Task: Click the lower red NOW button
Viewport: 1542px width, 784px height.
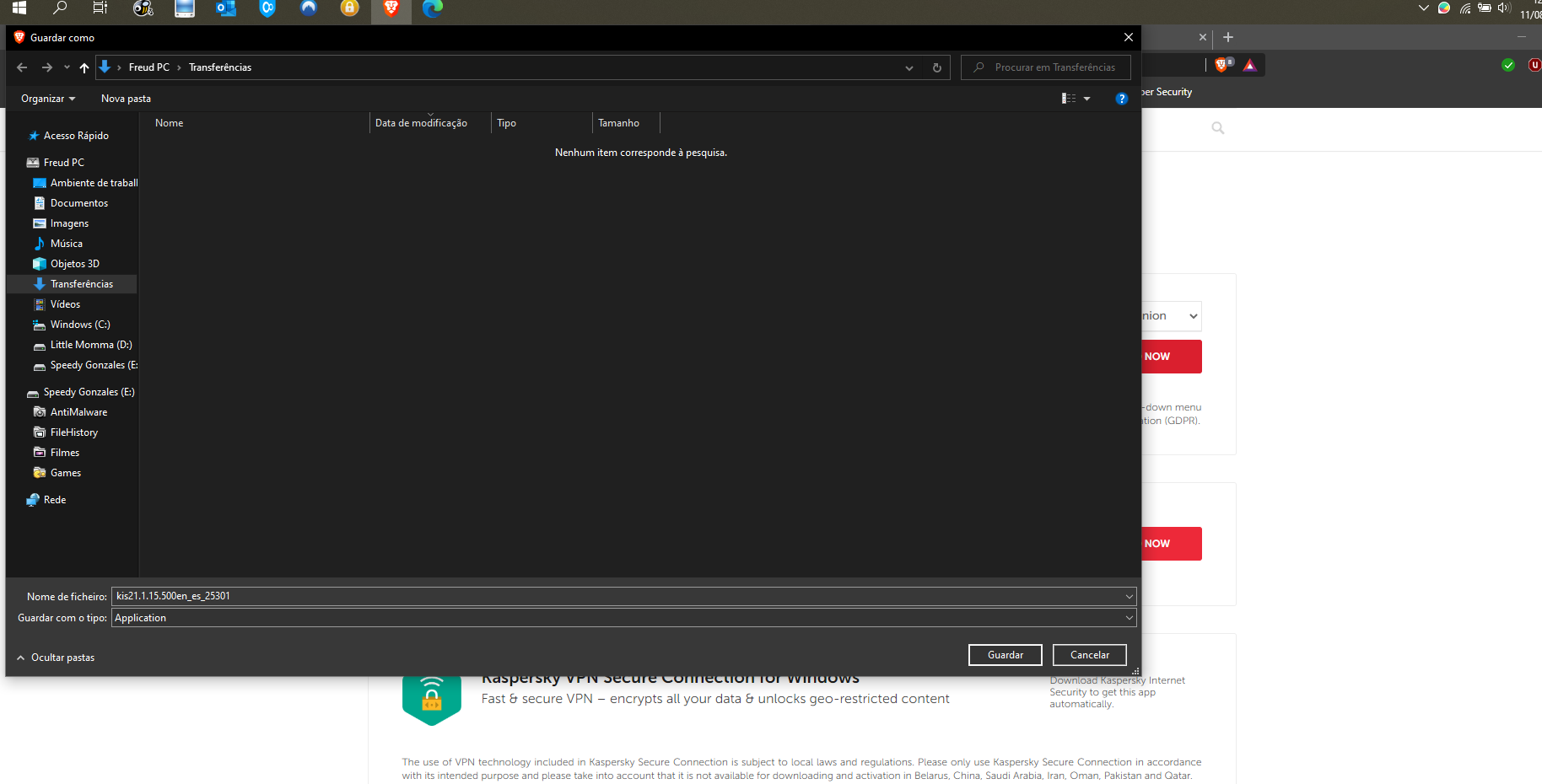Action: click(1171, 544)
